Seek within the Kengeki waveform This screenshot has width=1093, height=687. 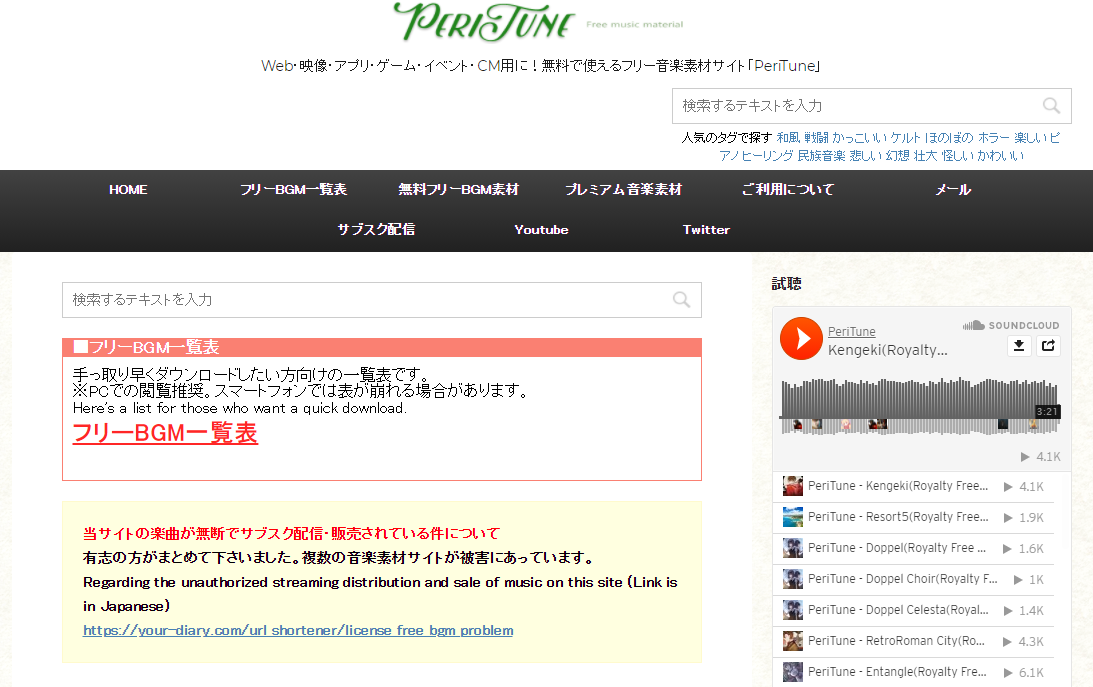(x=919, y=406)
